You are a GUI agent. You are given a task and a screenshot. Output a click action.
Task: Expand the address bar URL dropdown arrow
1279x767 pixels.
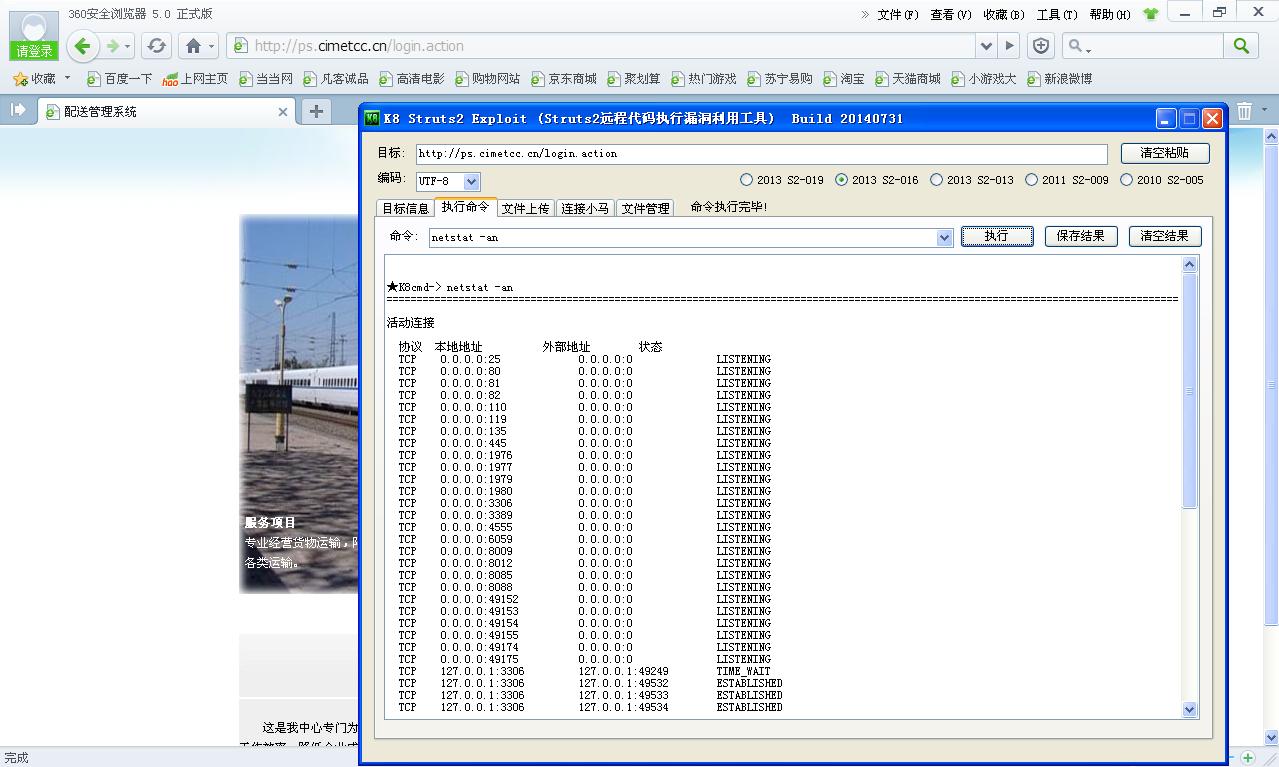987,46
